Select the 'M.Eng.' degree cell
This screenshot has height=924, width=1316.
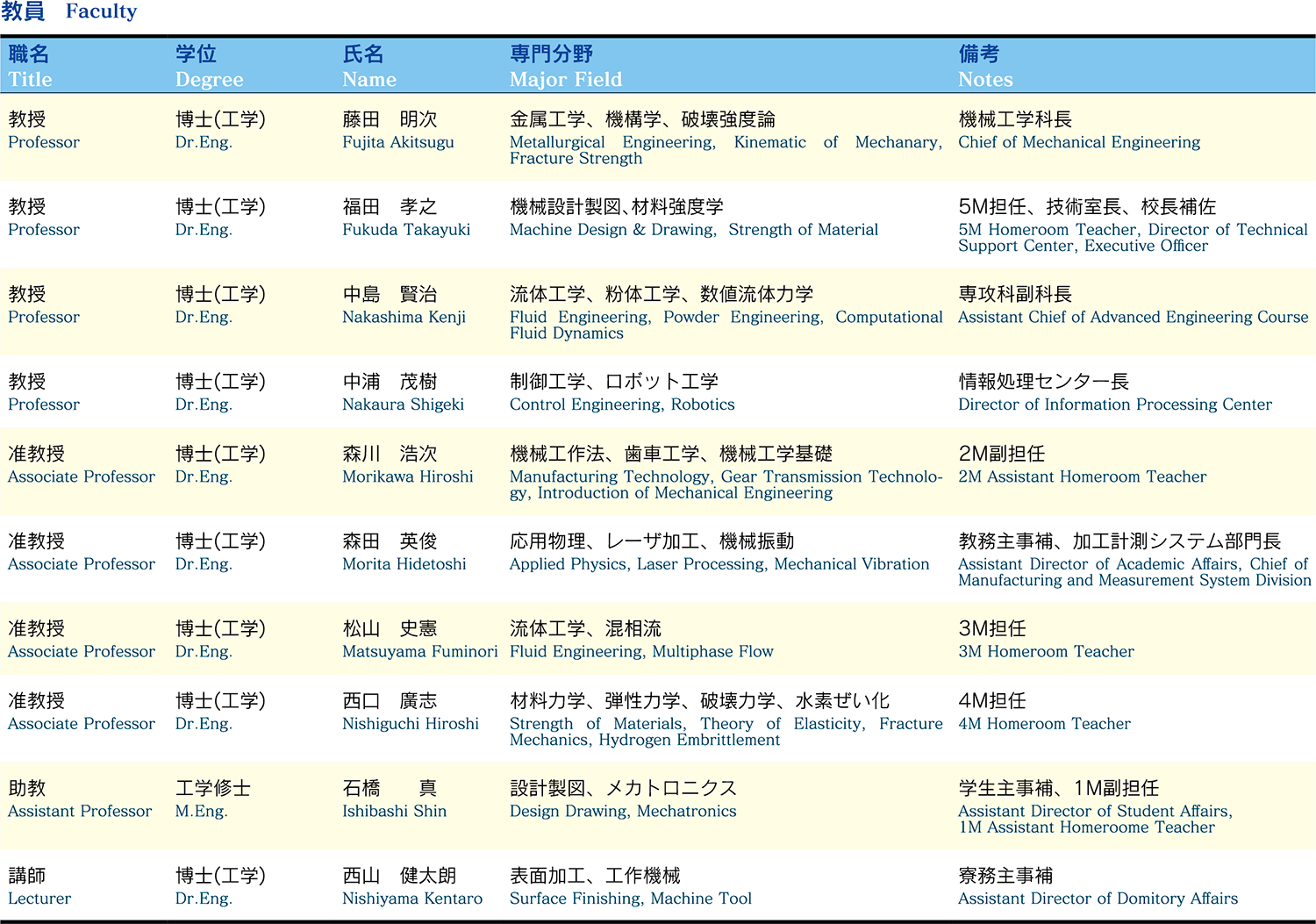pyautogui.click(x=202, y=812)
